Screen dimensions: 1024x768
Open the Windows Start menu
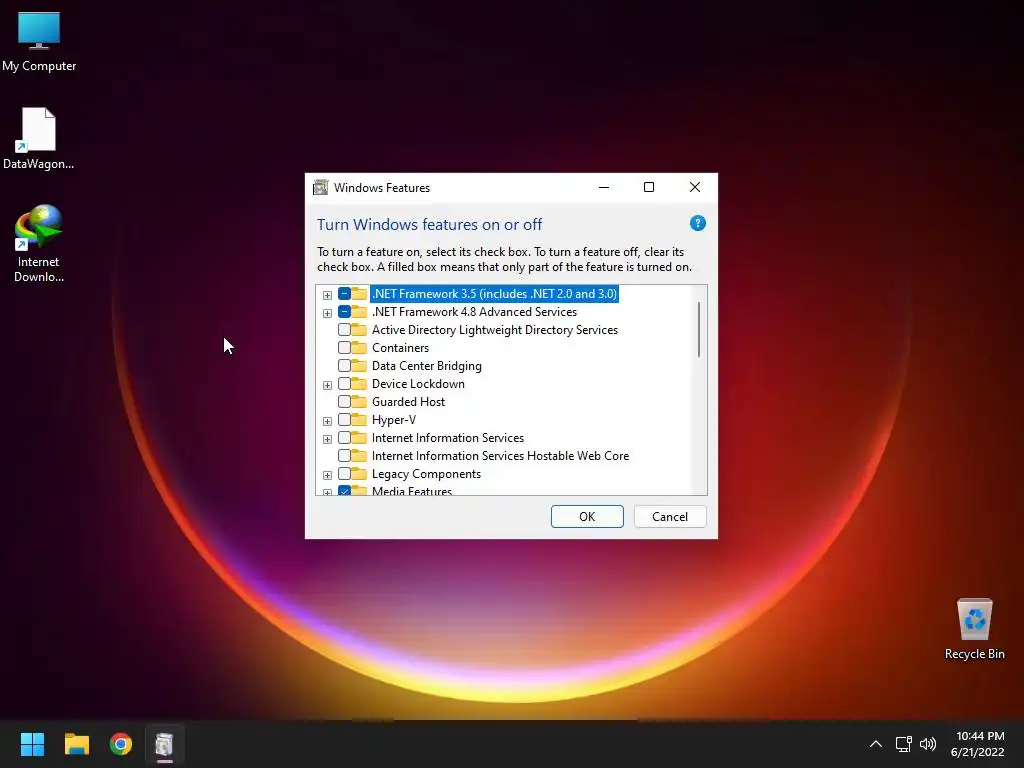32,744
